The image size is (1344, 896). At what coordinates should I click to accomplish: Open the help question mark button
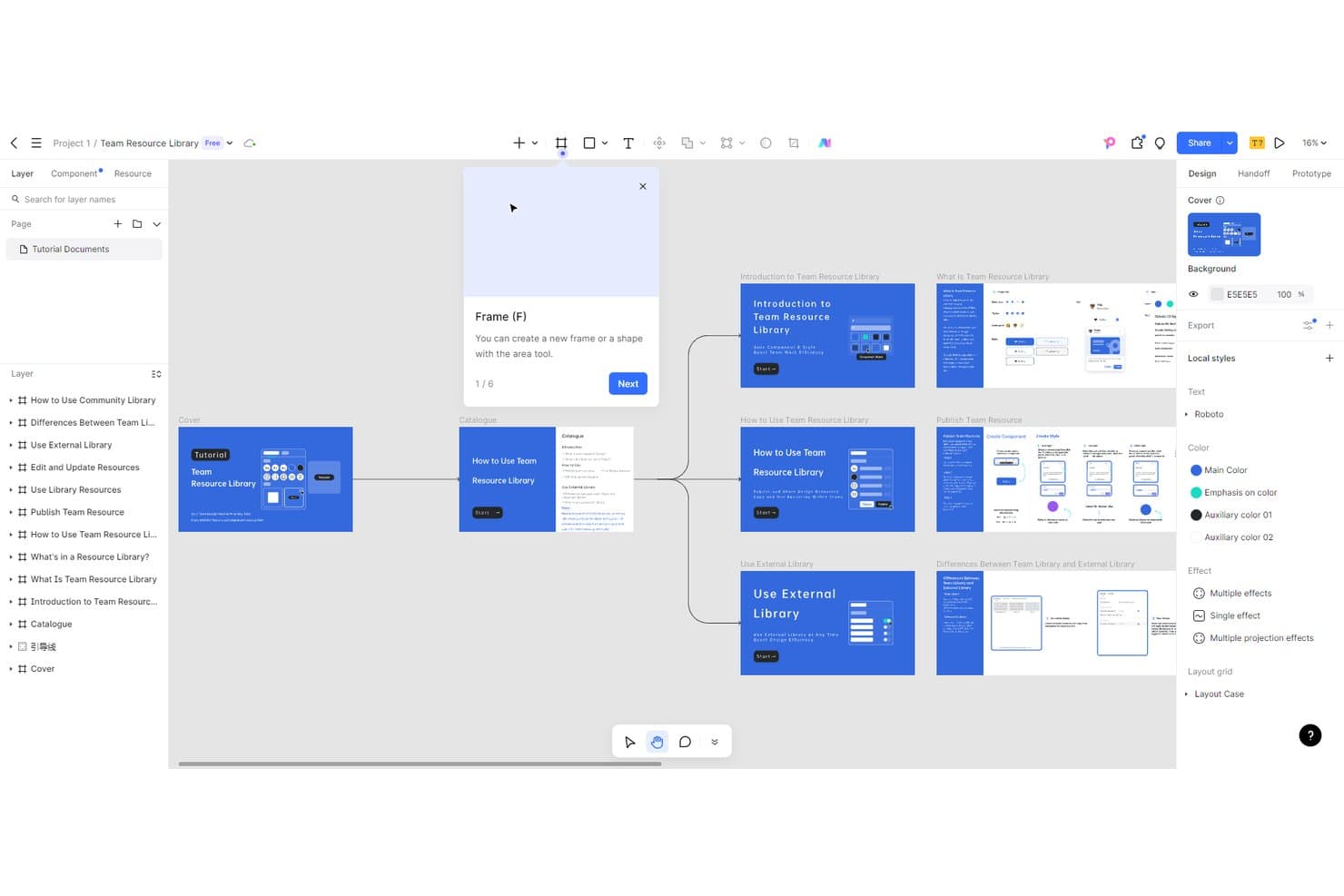[1309, 735]
